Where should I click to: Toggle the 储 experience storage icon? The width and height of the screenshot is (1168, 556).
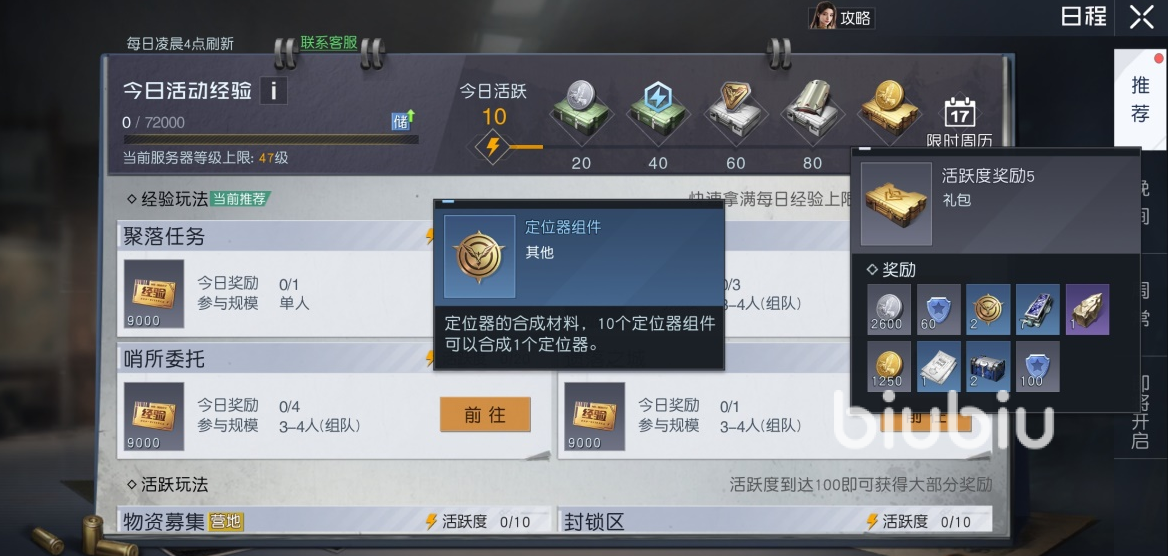tap(403, 120)
